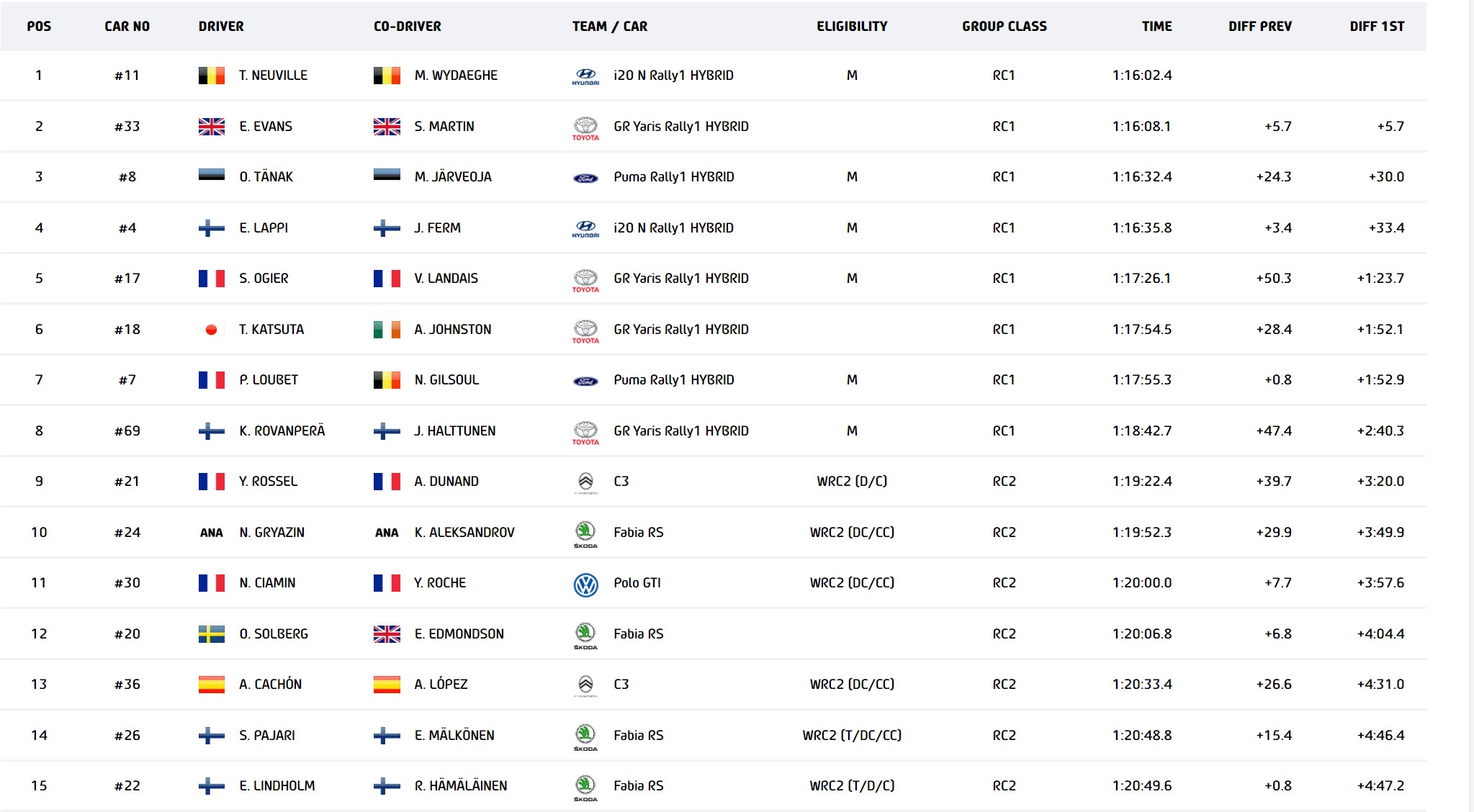Click co-driver E. Edmondson's name
The width and height of the screenshot is (1474, 812).
pos(459,634)
